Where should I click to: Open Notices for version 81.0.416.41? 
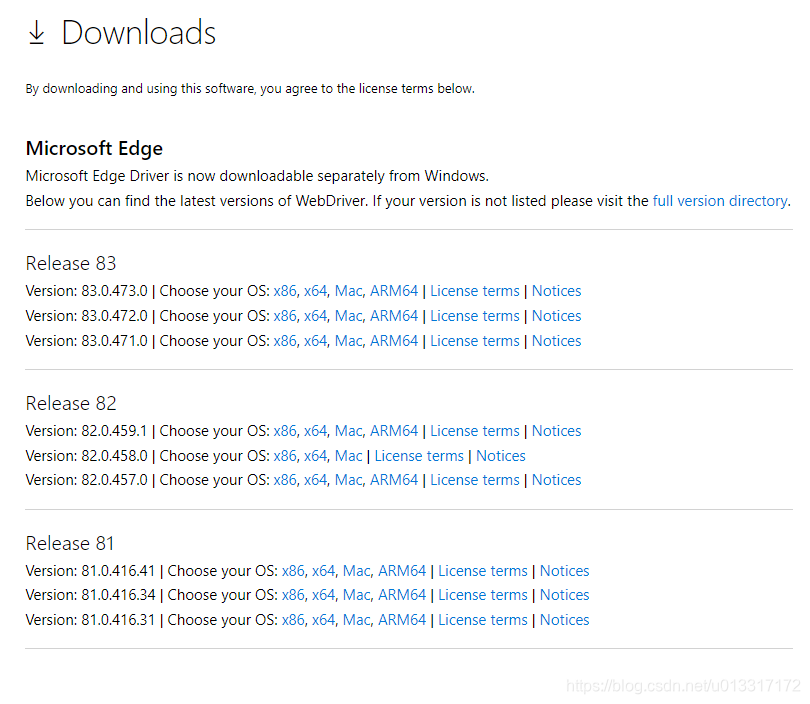(x=565, y=571)
